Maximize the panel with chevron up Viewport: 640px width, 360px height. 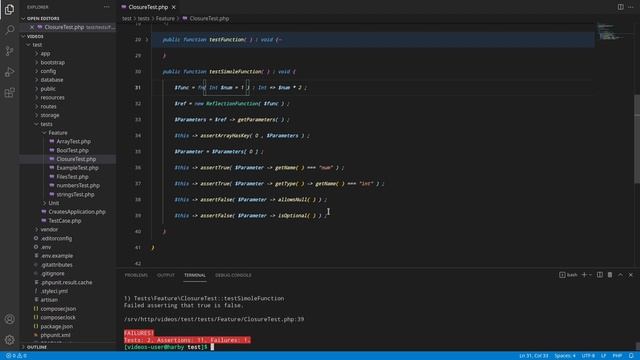pos(620,275)
